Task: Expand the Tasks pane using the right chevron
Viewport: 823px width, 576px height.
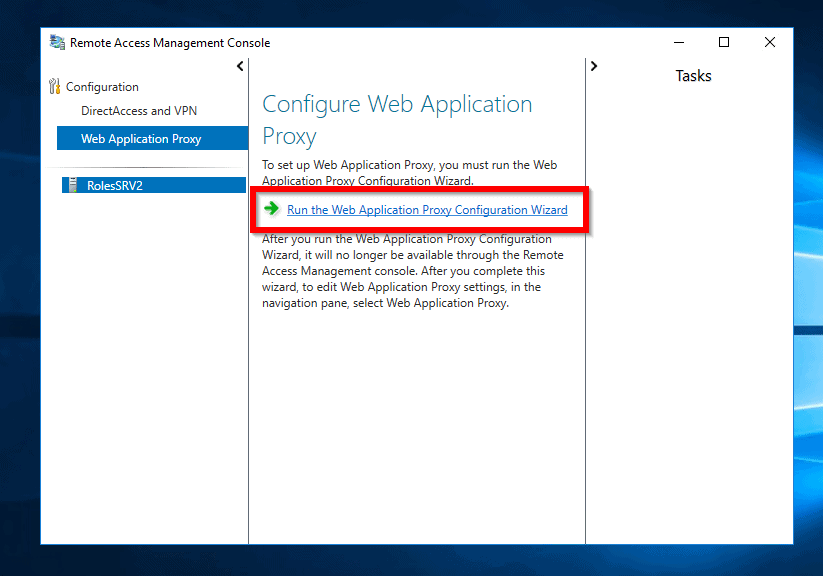Action: tap(593, 65)
